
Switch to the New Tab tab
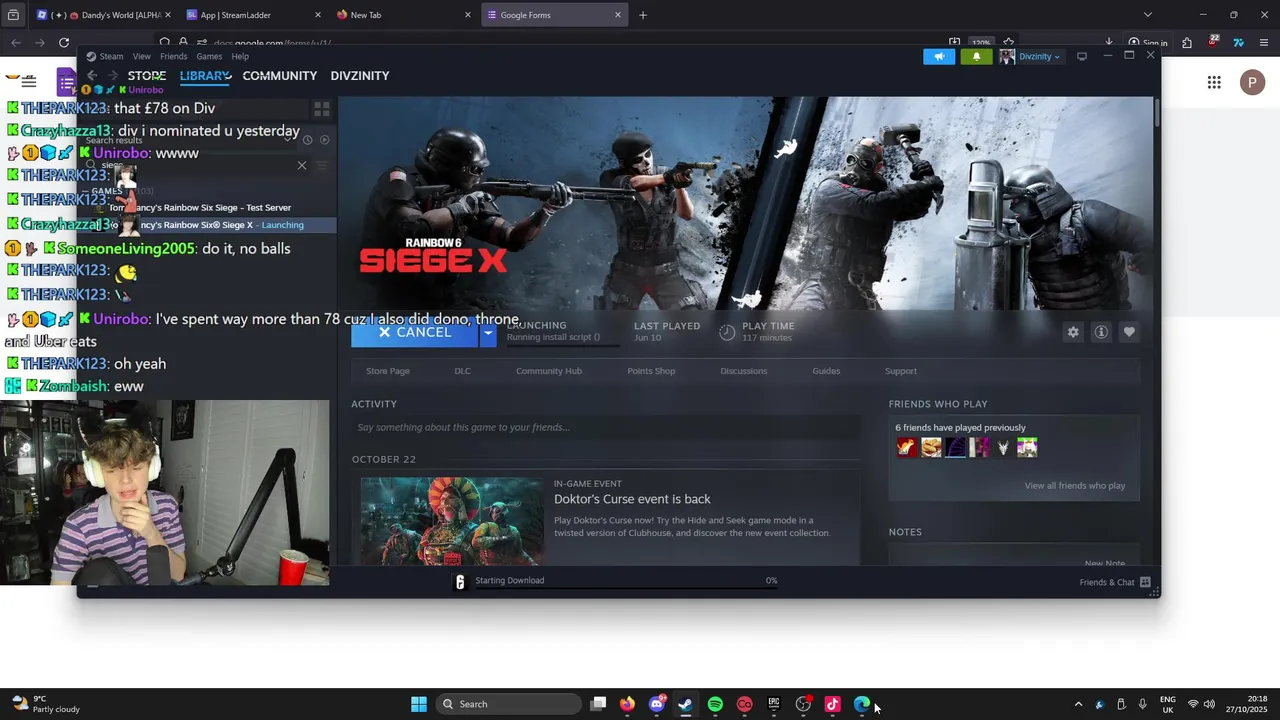coord(404,15)
